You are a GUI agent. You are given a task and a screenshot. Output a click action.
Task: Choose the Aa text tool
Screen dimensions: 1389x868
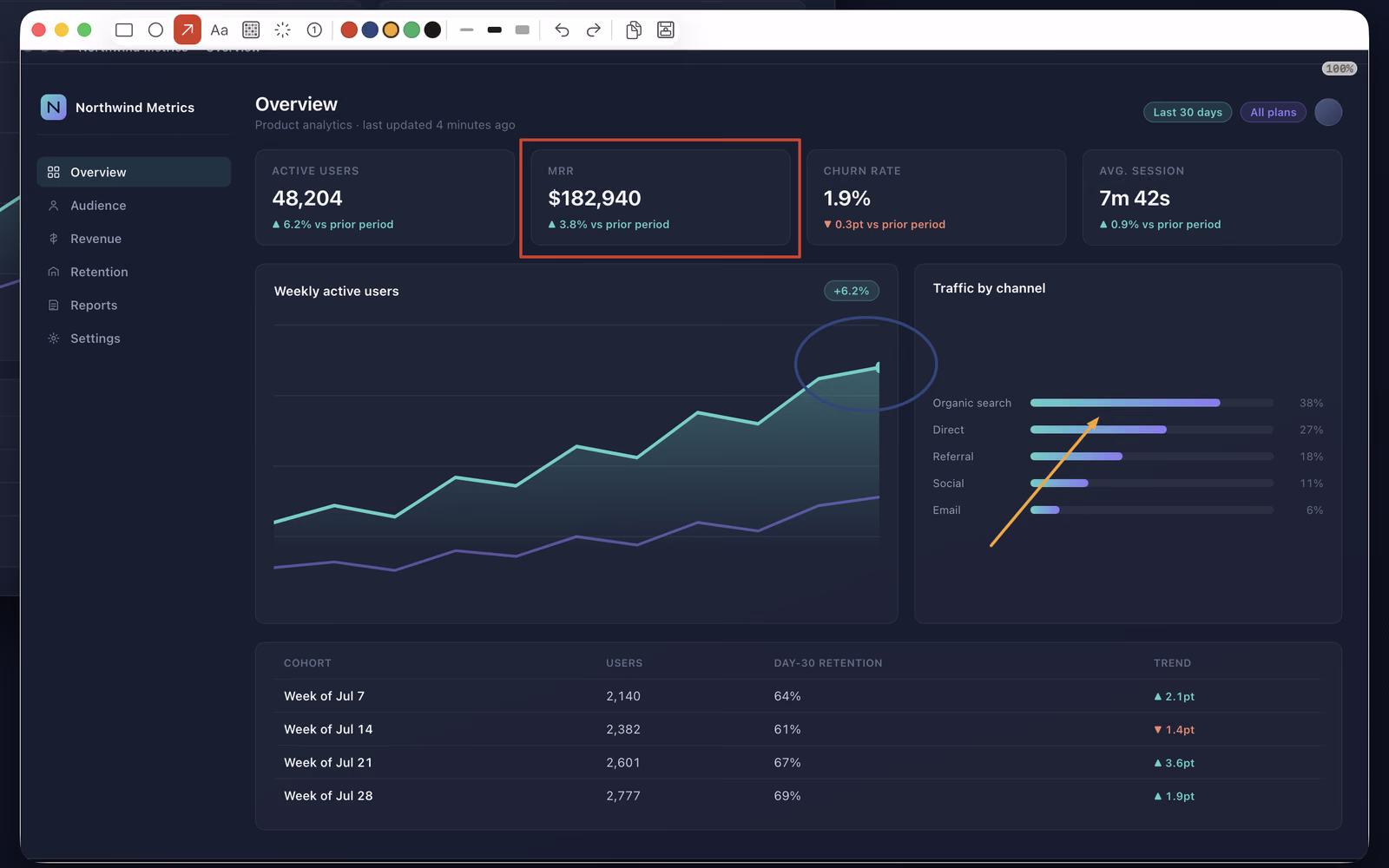coord(220,30)
